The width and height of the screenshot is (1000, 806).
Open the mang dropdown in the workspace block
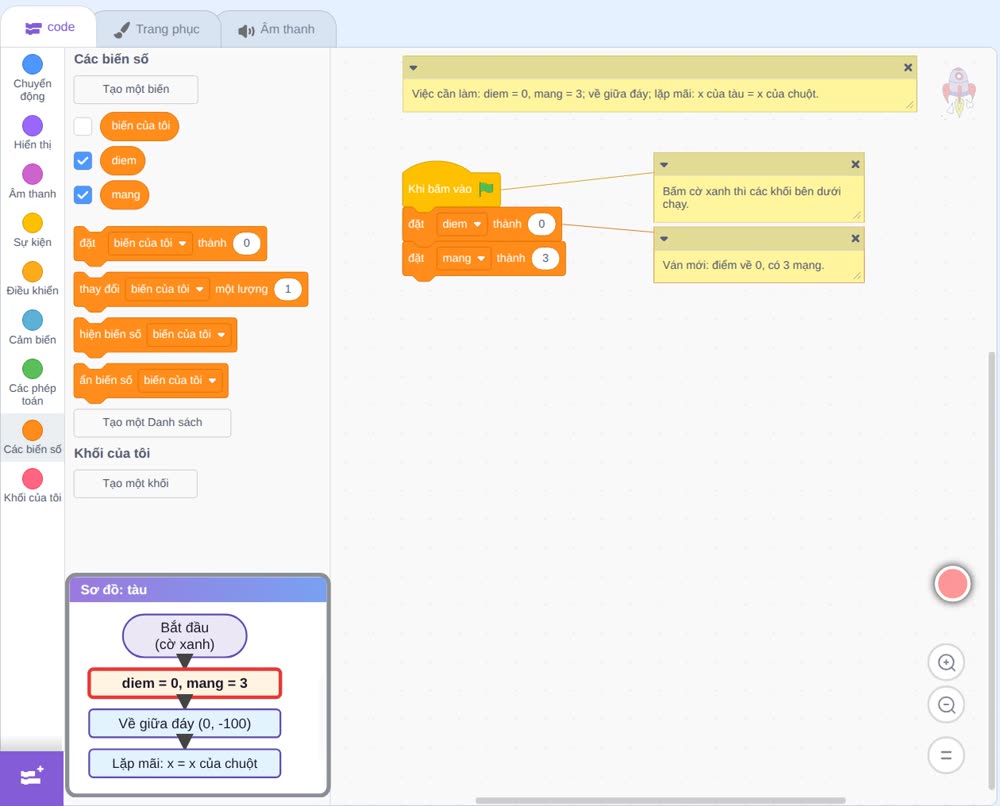[x=464, y=258]
